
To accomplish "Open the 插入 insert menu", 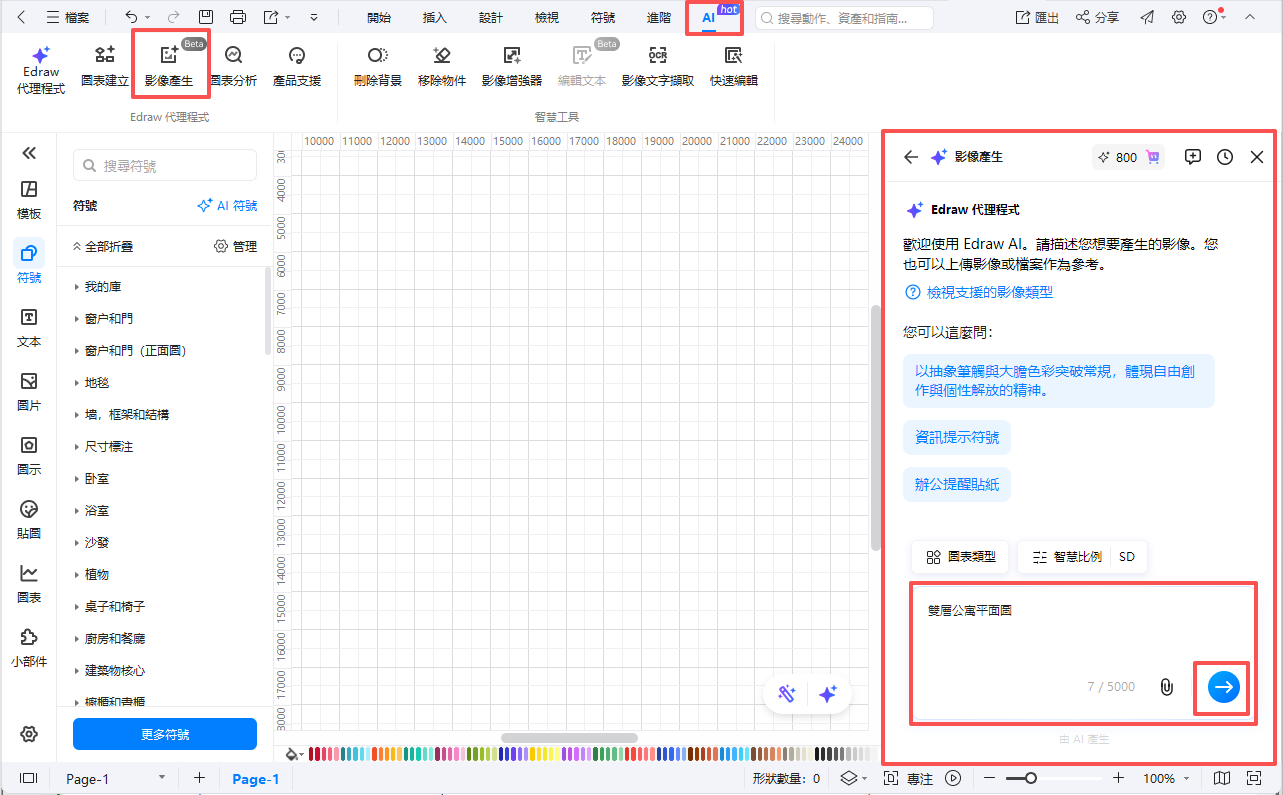I will pyautogui.click(x=434, y=17).
